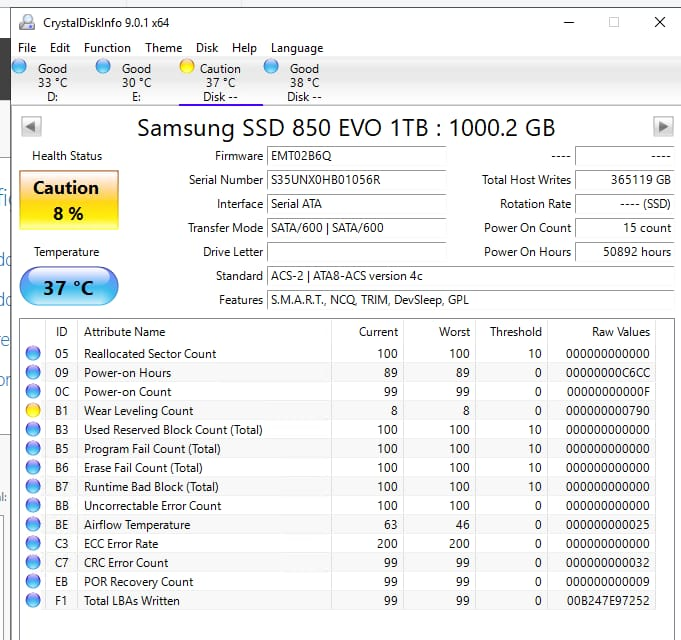
Task: Select the Airflow Temperature attribute name
Action: [x=137, y=525]
